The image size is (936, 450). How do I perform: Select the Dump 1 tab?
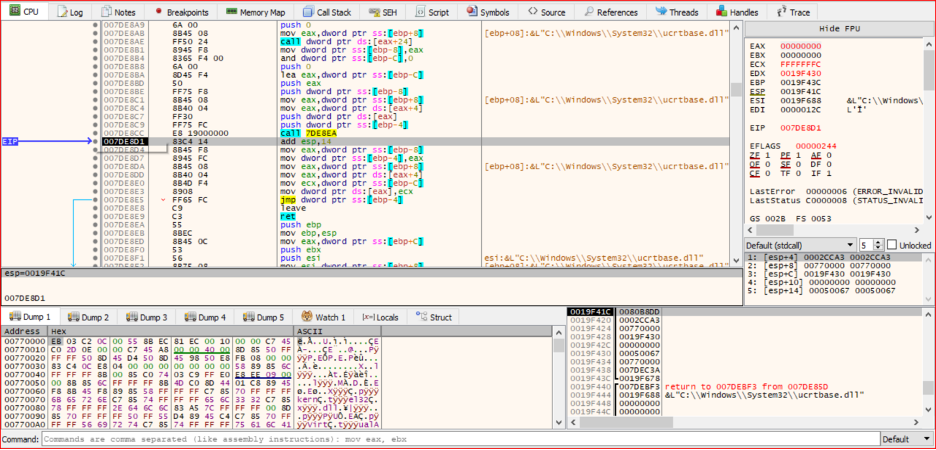coord(30,317)
